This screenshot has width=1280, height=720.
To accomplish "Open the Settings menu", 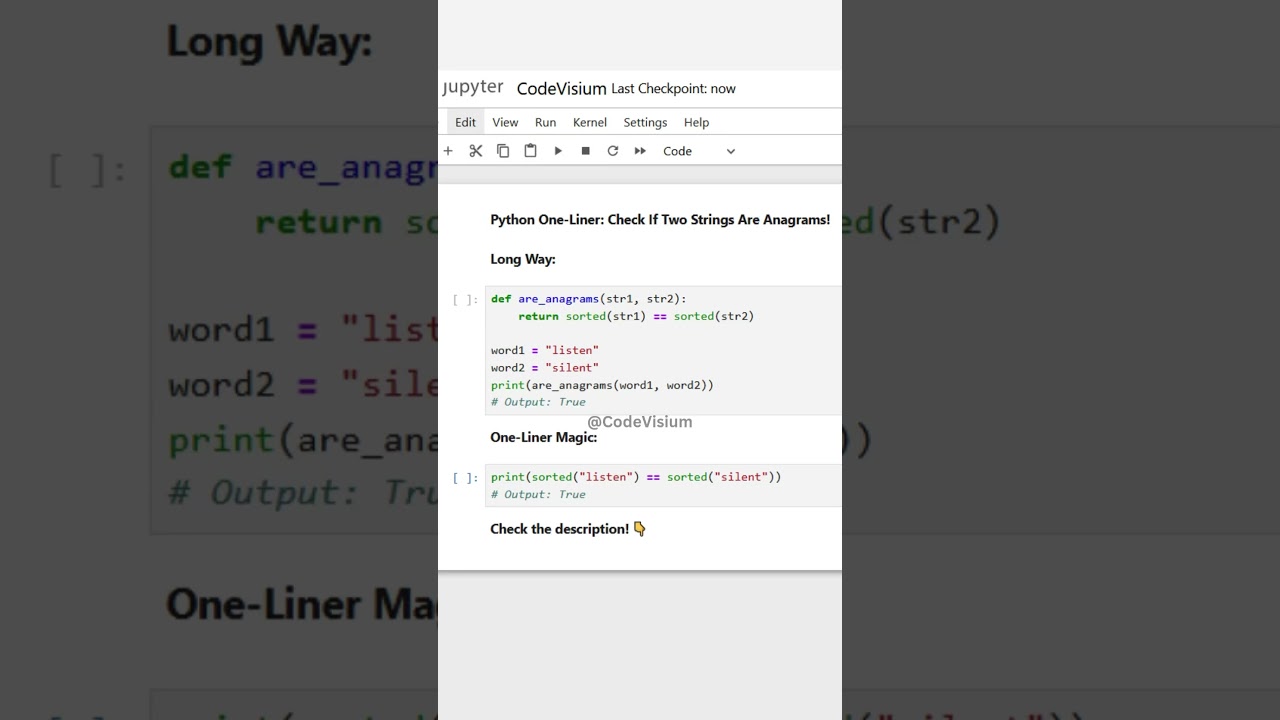I will 645,122.
